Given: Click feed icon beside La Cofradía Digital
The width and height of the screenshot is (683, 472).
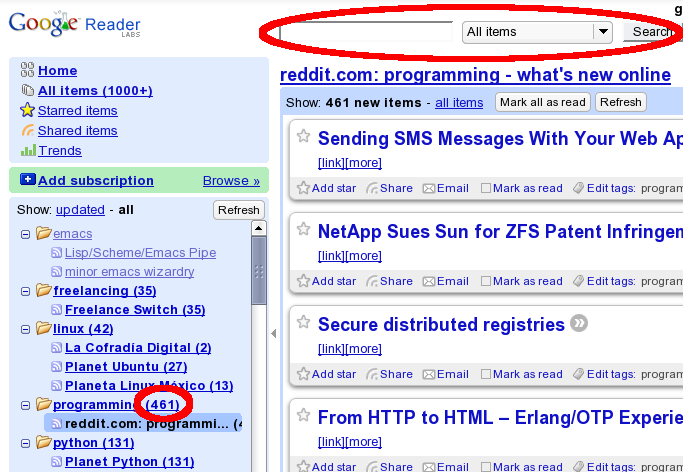Looking at the screenshot, I should (56, 347).
